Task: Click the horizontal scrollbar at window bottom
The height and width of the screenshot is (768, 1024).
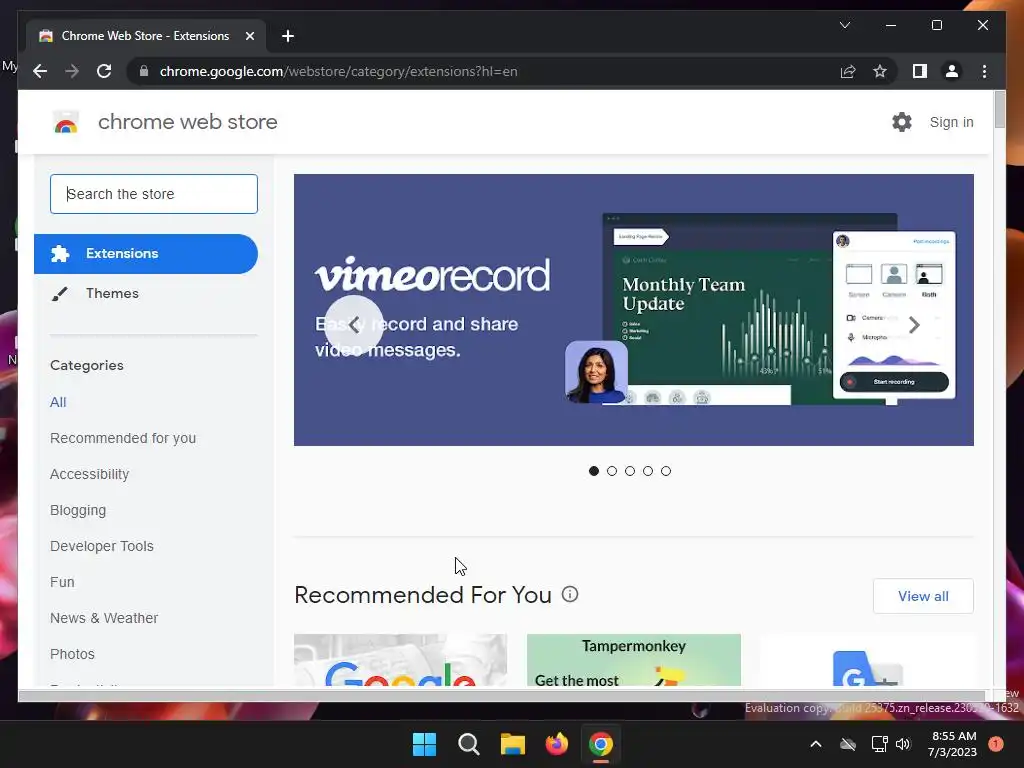Action: (x=502, y=696)
